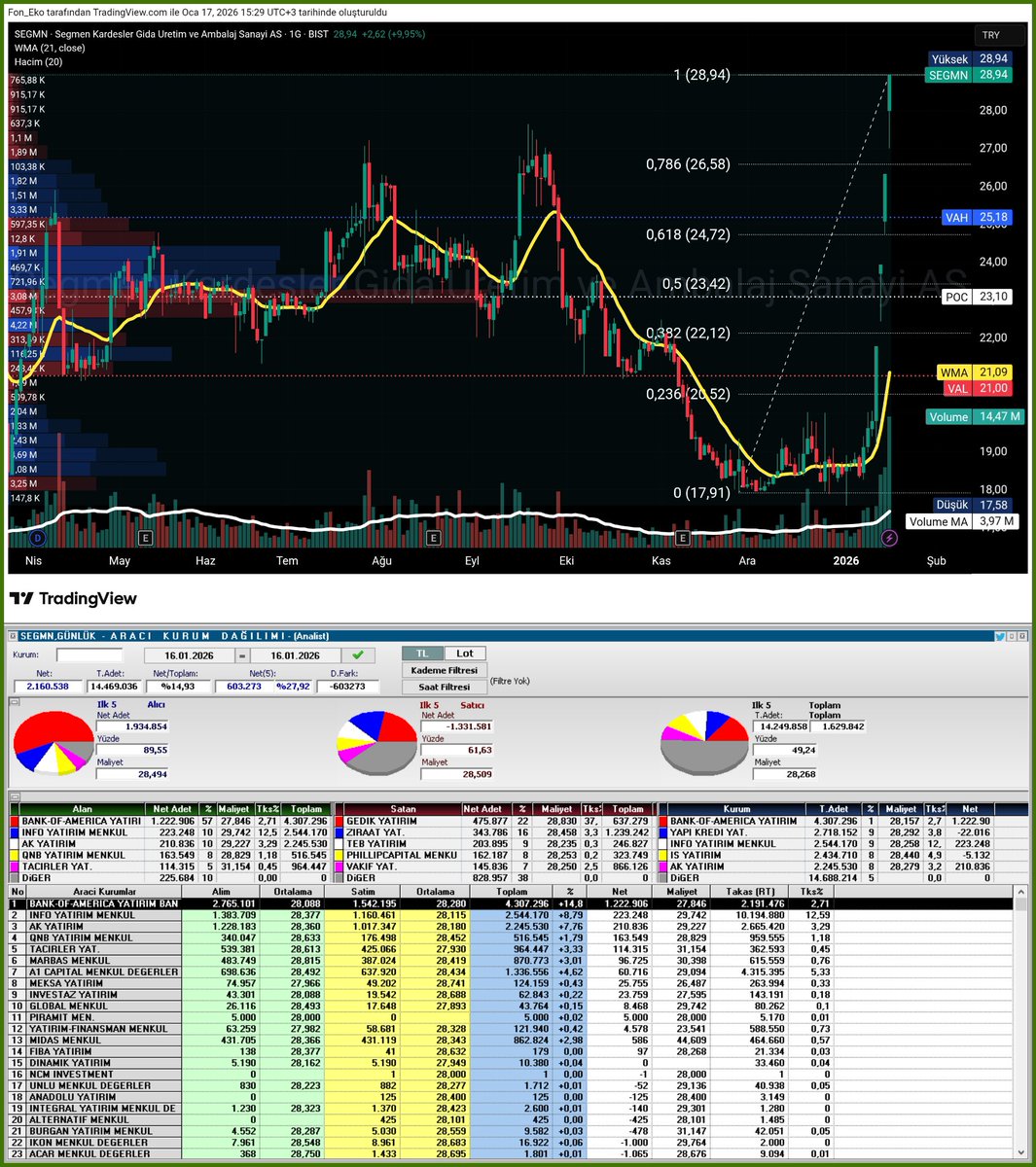The width and height of the screenshot is (1036, 1167).
Task: Sort by the Alan column header
Action: [83, 809]
